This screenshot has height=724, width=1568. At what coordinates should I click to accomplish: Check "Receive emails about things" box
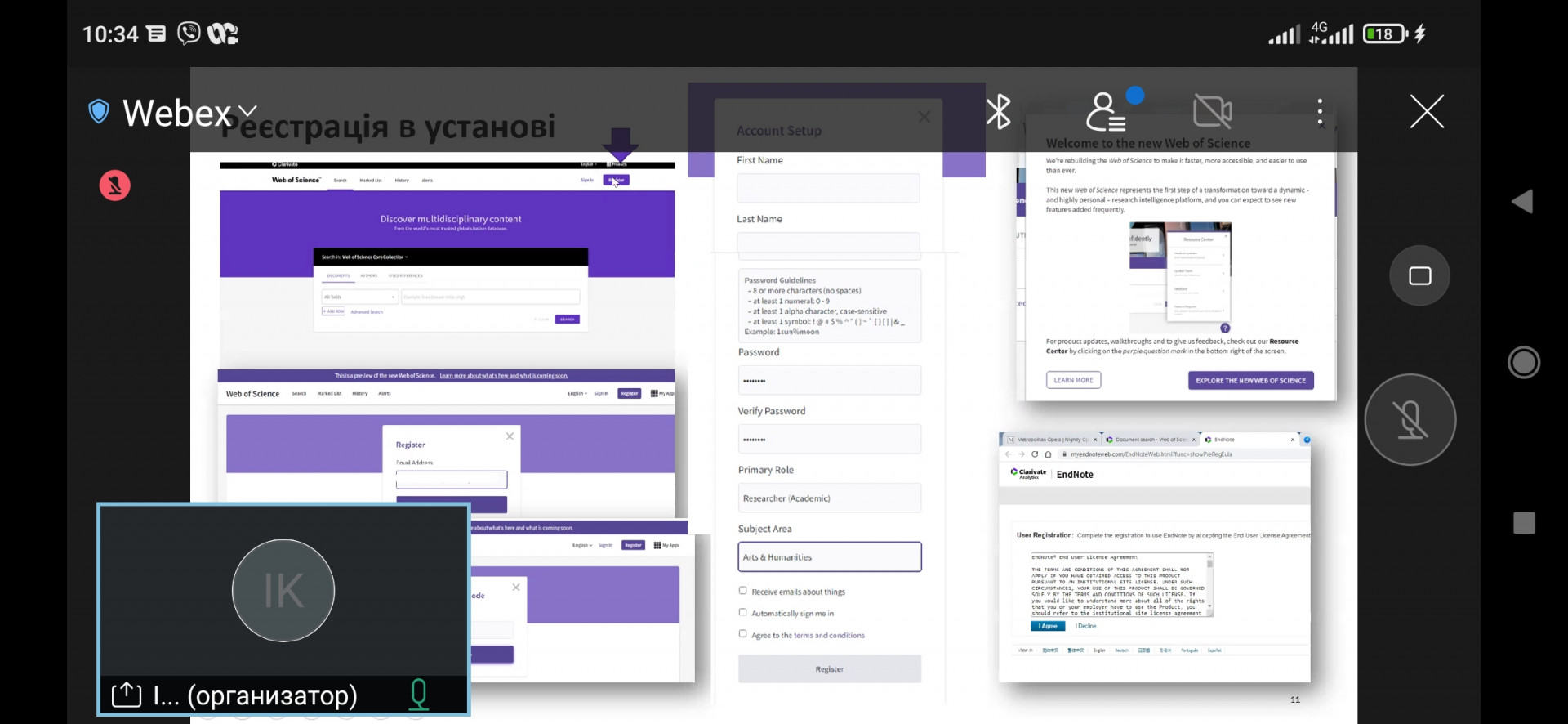coord(742,590)
